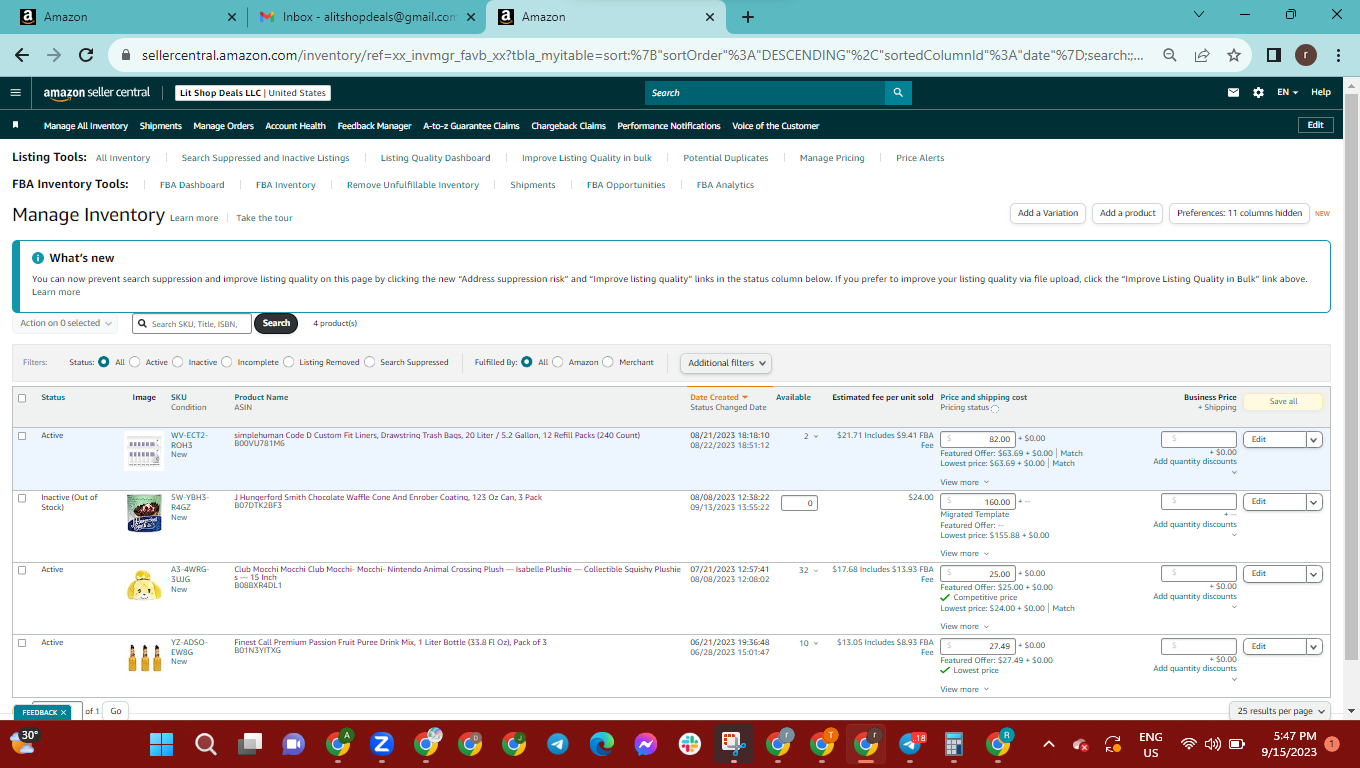Image resolution: width=1360 pixels, height=768 pixels.
Task: Open the zoom magnifier in the address bar
Action: [x=1168, y=55]
